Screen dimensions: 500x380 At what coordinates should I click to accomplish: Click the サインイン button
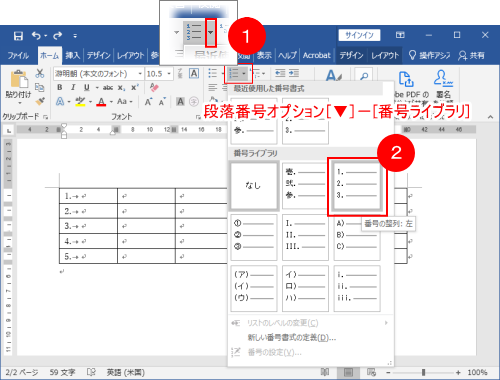pyautogui.click(x=359, y=35)
